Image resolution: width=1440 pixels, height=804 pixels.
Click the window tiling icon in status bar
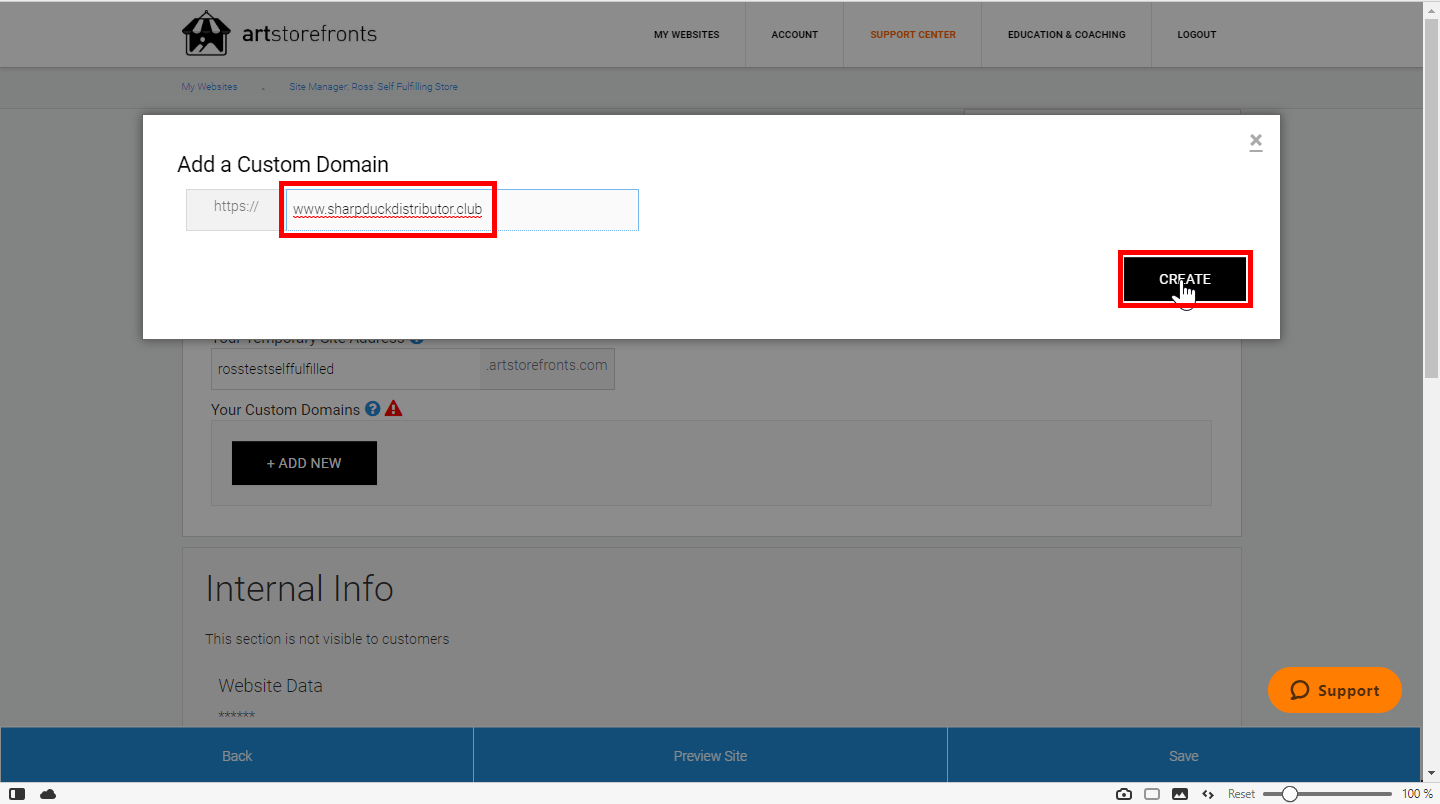click(1152, 794)
